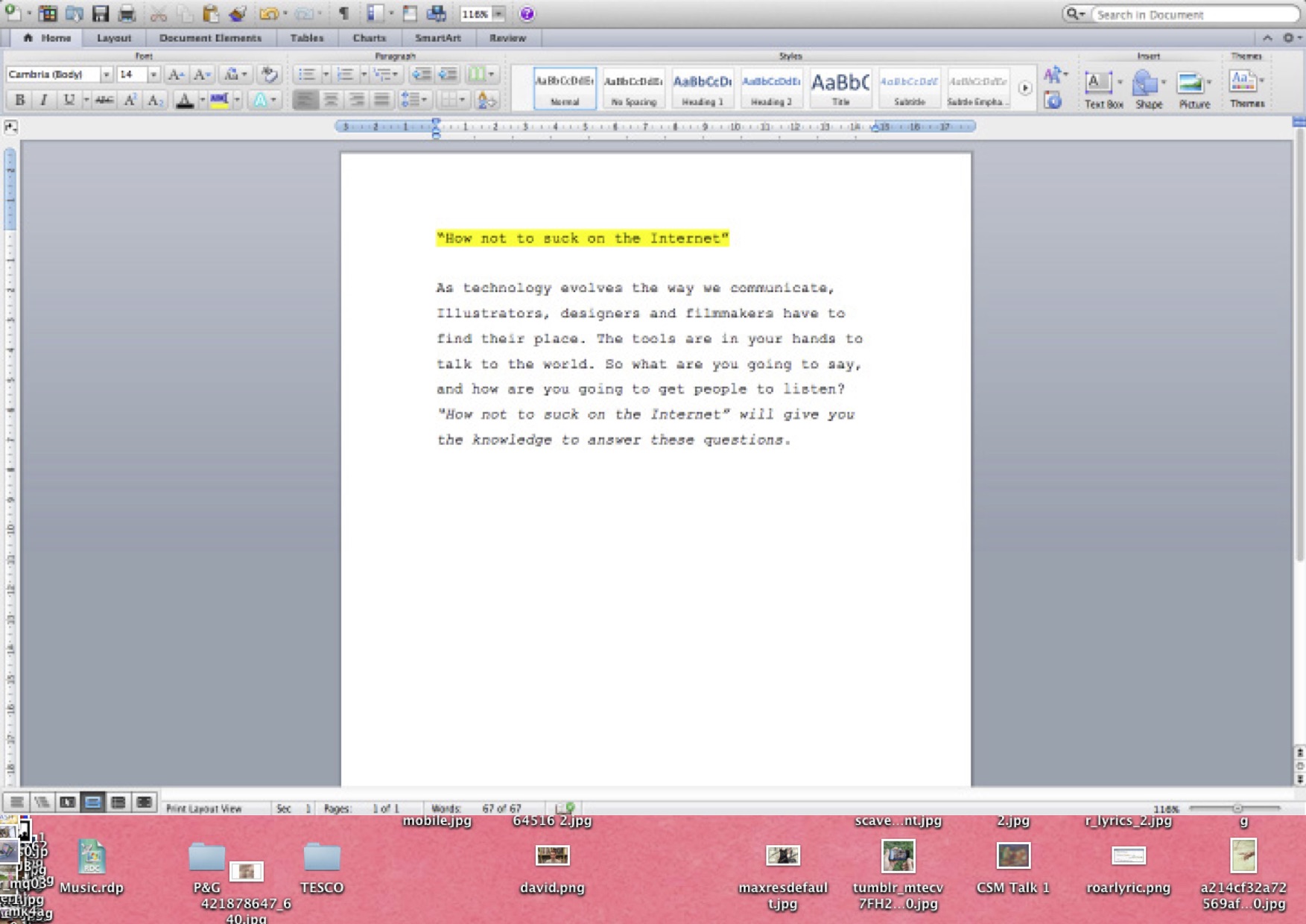
Task: Pick the Format Painter brush icon
Action: [238, 13]
